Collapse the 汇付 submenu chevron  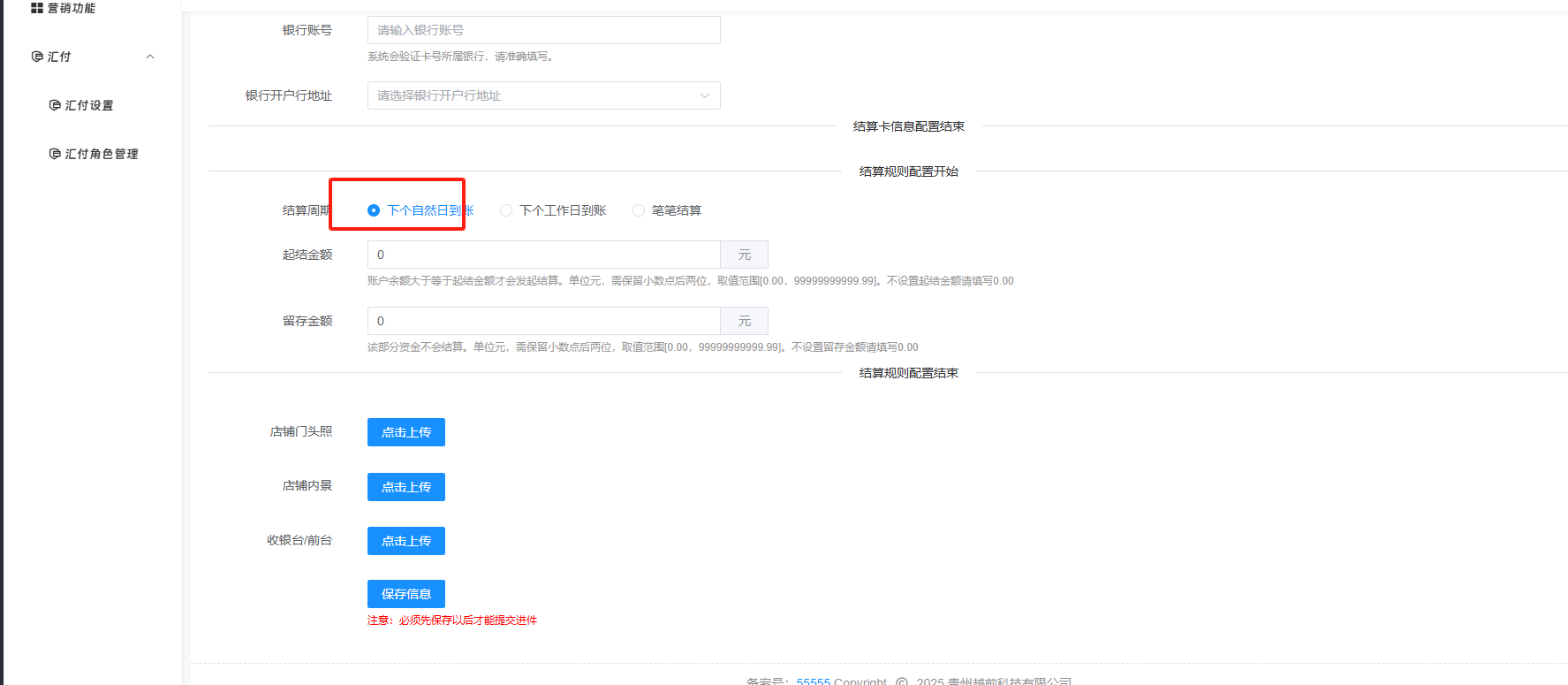pyautogui.click(x=150, y=57)
